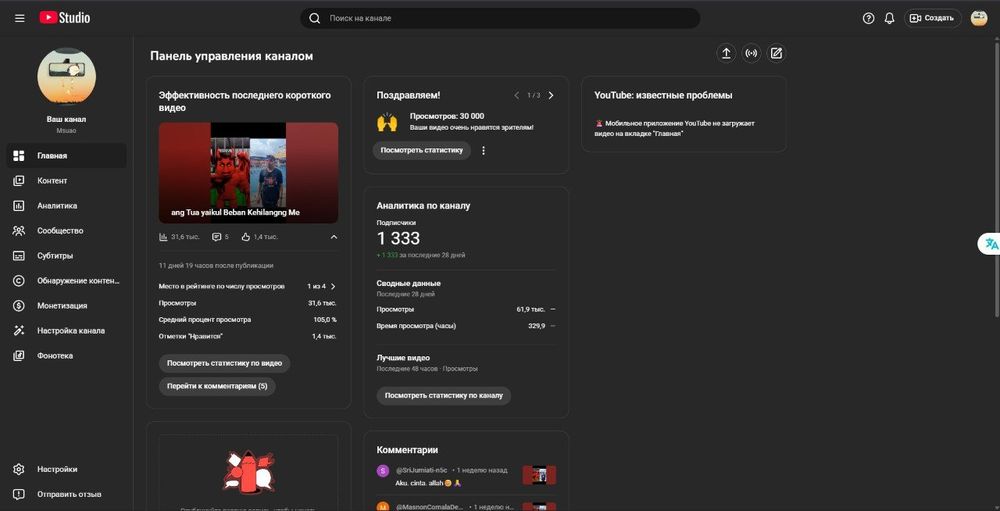Open 'Субтитры' in the sidebar
1000x511 pixels.
[x=66, y=256]
